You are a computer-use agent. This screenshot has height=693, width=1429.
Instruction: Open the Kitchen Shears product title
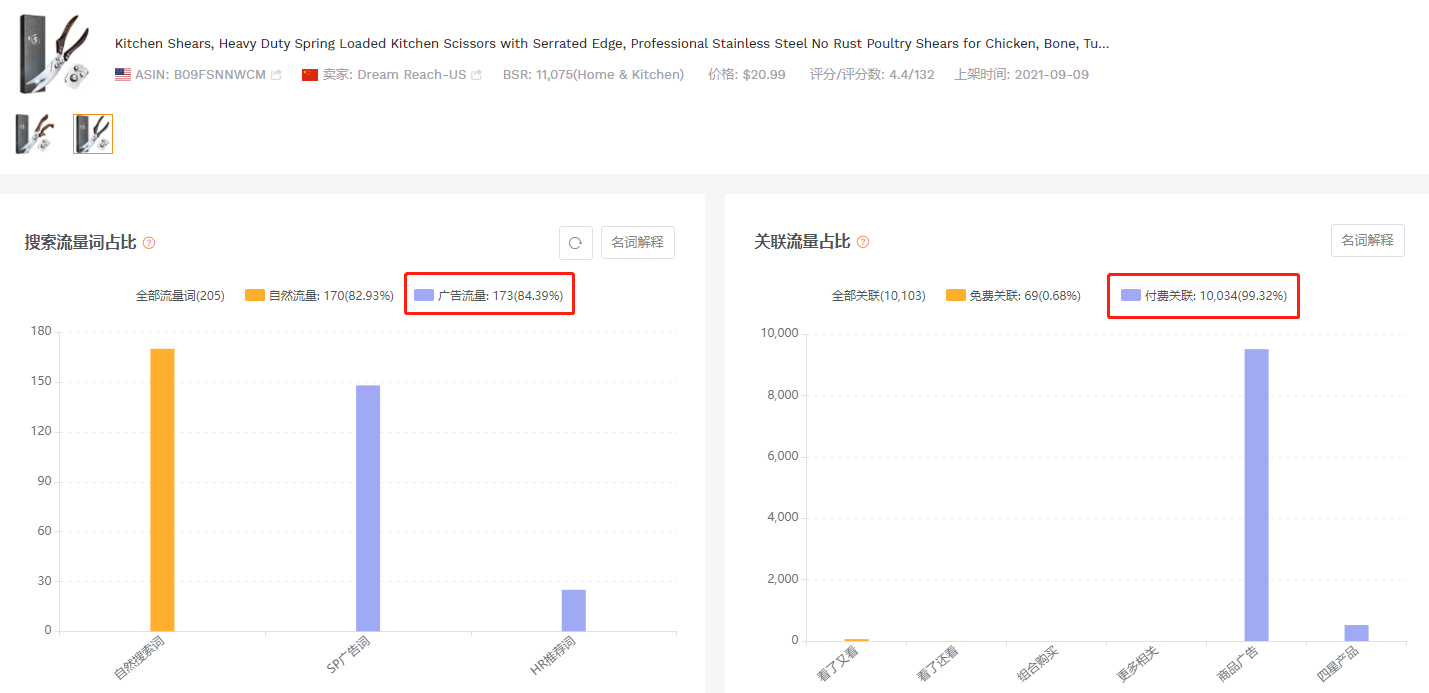click(x=611, y=44)
